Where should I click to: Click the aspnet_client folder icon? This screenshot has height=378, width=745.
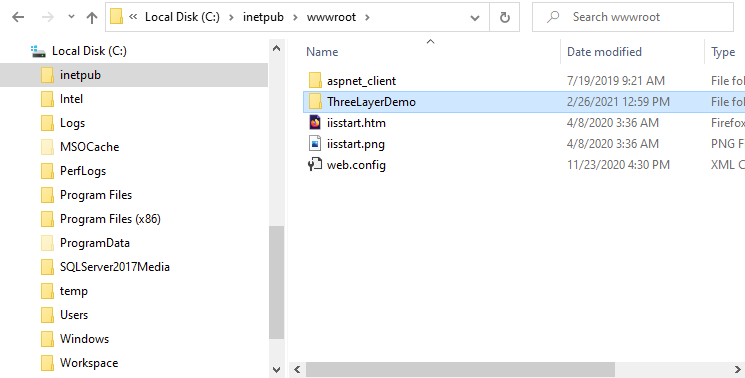coord(315,81)
